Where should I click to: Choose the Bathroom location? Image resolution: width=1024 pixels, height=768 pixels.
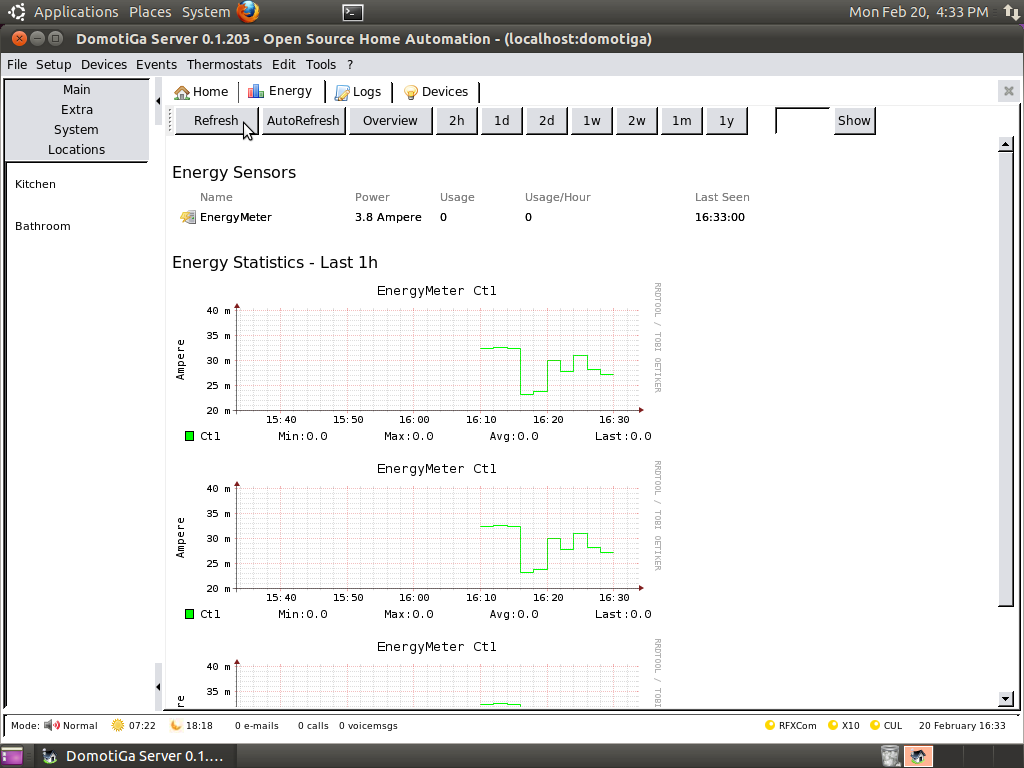click(42, 226)
